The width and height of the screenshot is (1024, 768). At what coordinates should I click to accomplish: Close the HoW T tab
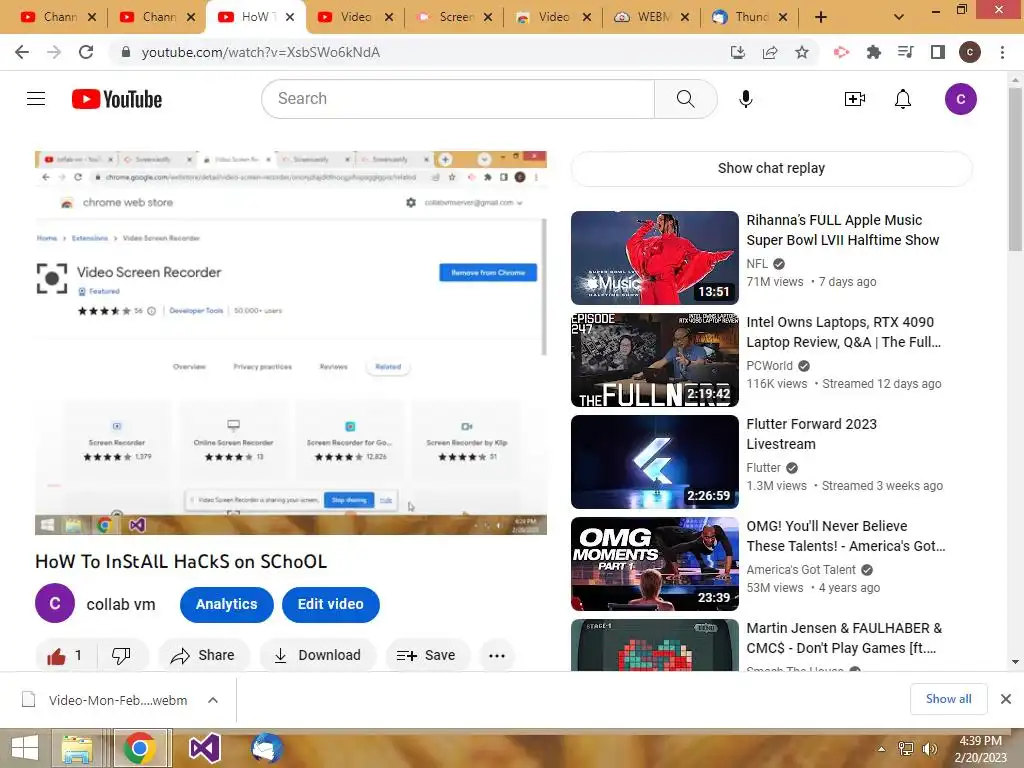[290, 17]
